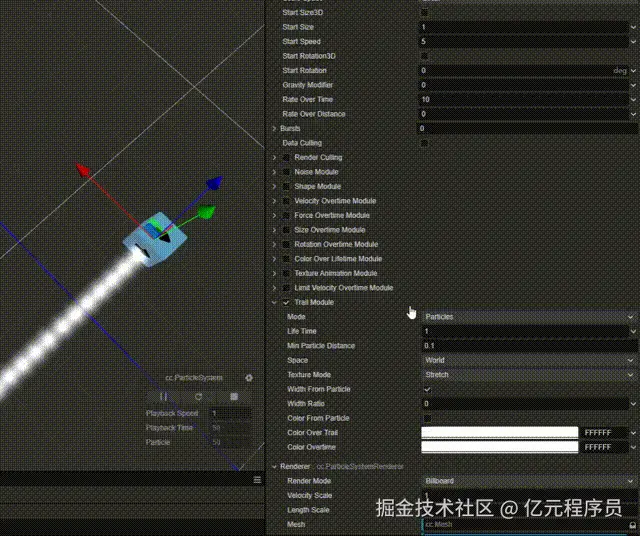Click the Color Over Trail hex field
The height and width of the screenshot is (536, 640).
pos(604,433)
